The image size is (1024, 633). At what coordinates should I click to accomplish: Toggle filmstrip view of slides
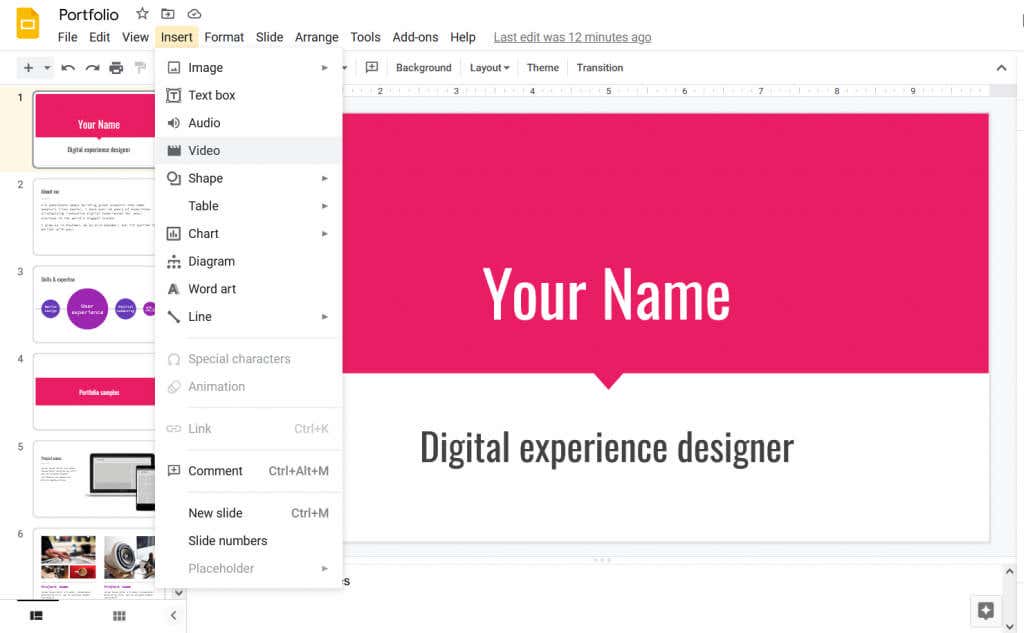pos(36,616)
